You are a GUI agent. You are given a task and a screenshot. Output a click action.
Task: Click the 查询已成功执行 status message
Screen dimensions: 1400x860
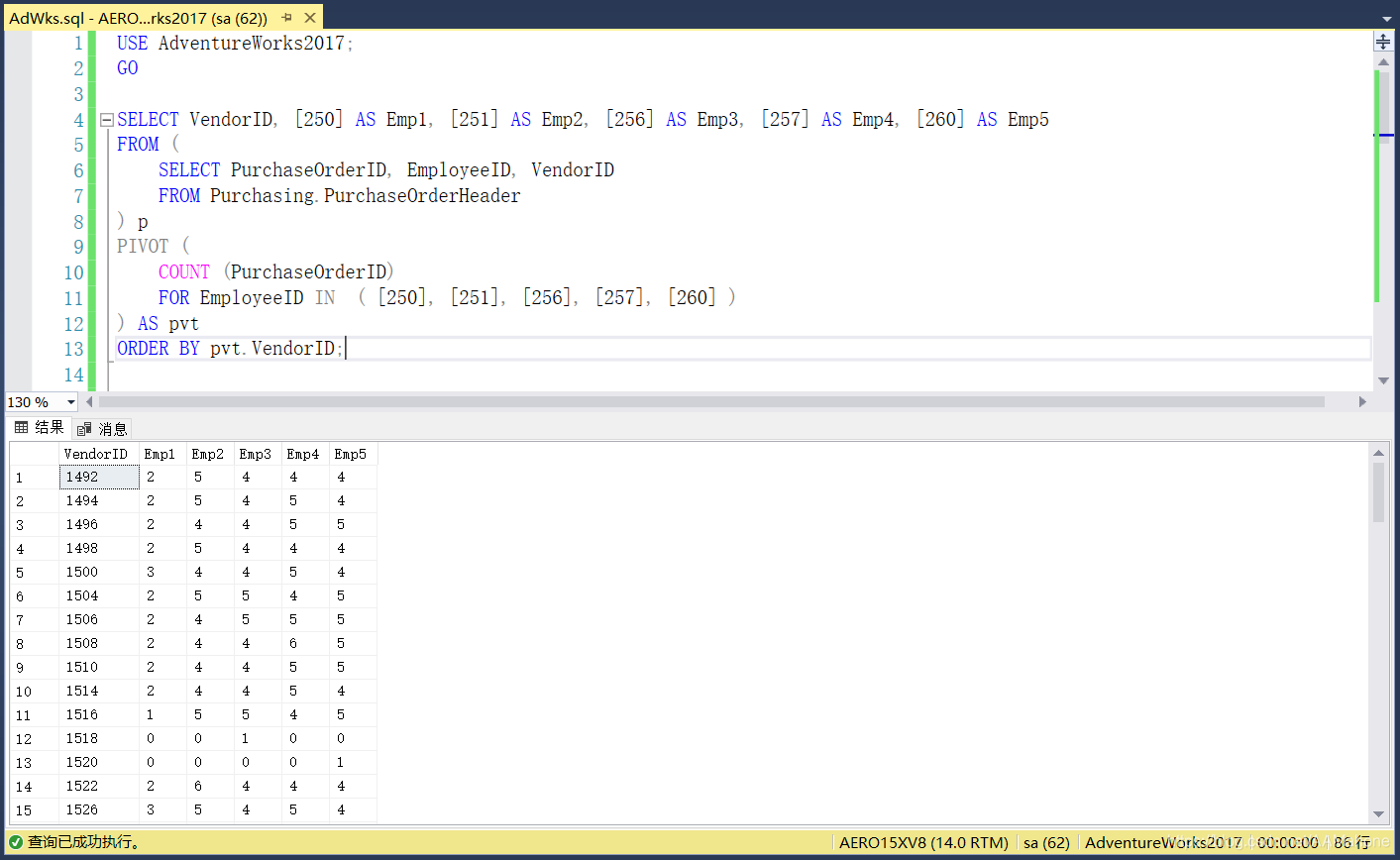83,842
